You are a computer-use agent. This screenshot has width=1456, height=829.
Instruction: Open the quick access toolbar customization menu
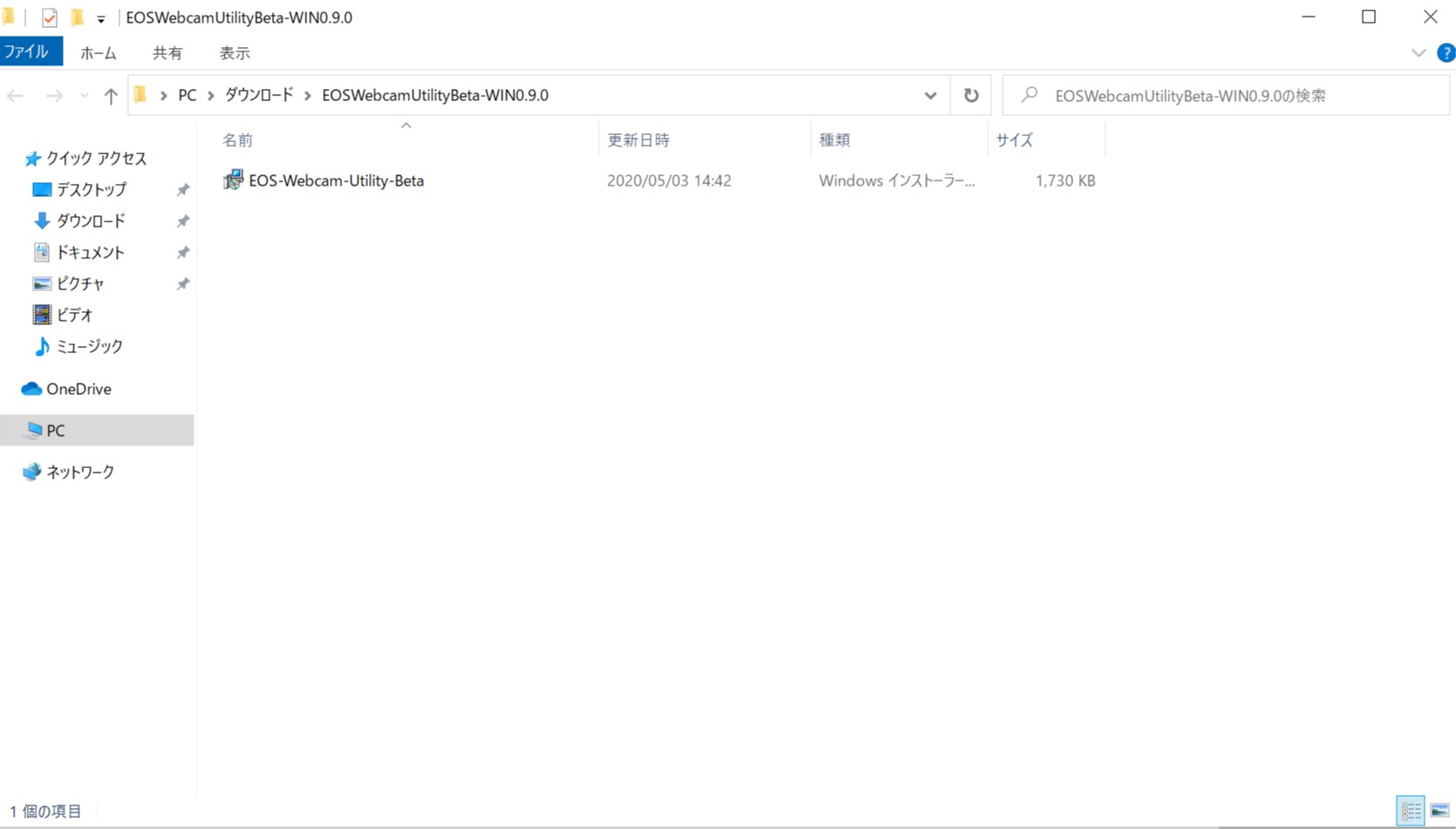[x=101, y=17]
